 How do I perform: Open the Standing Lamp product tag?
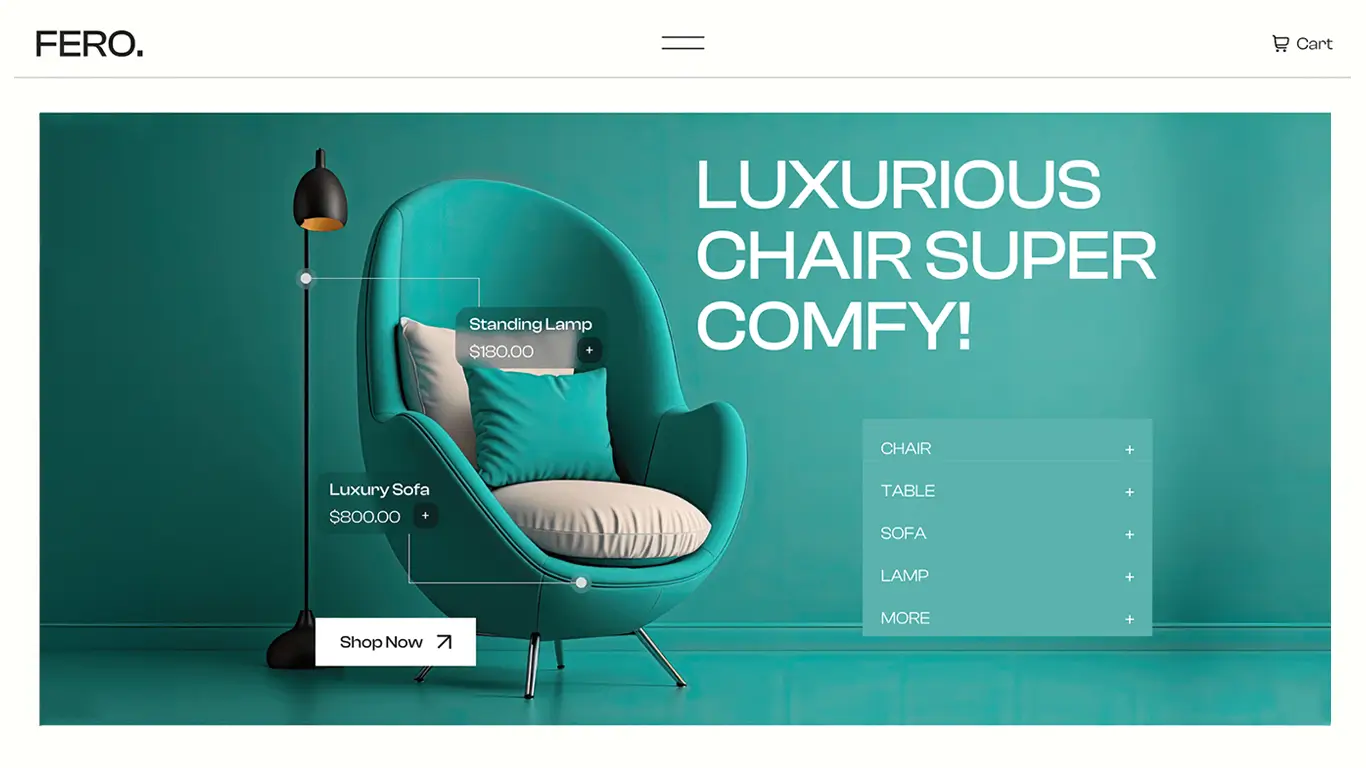coord(531,338)
